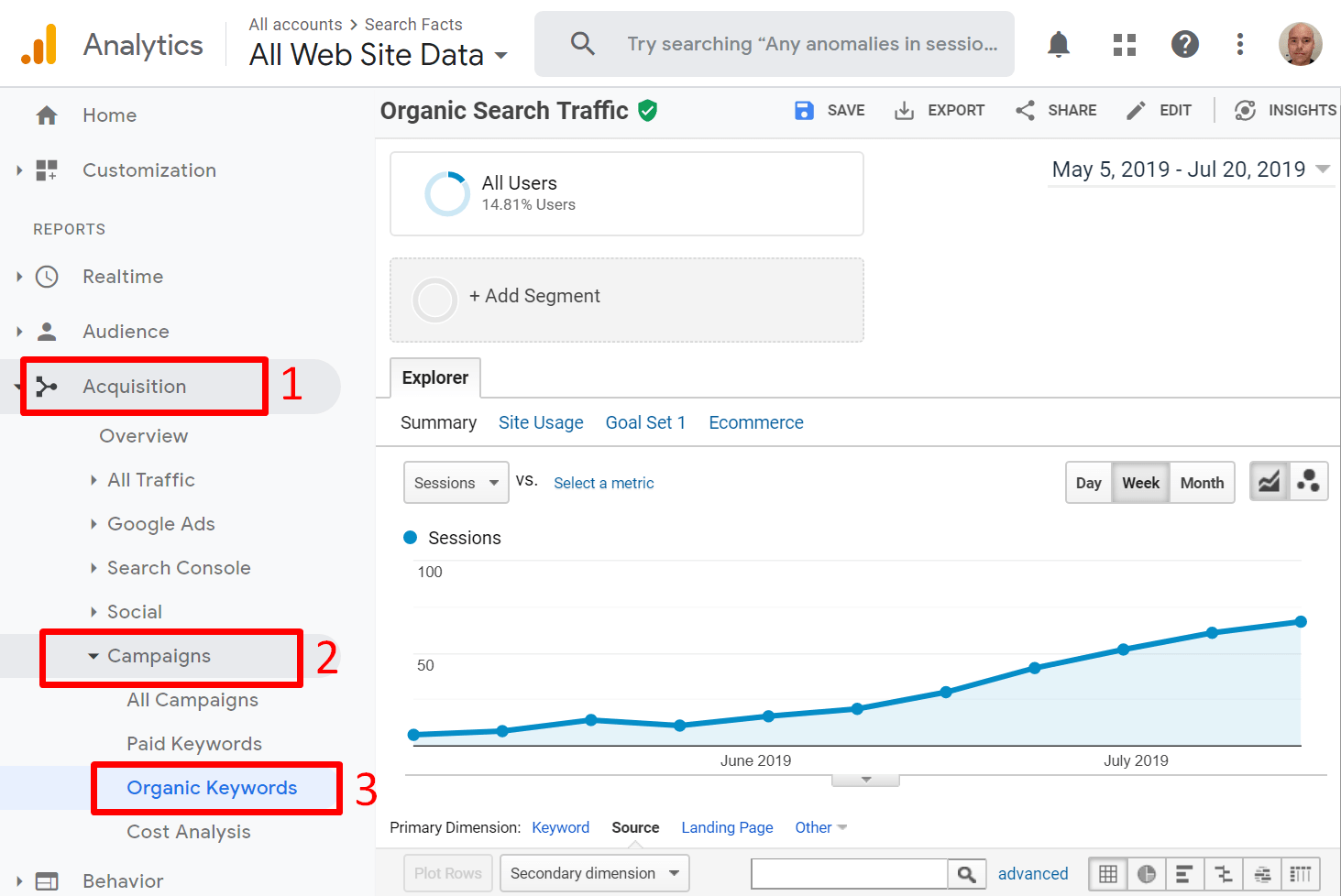Click the All Users segment card
The image size is (1341, 896).
pos(627,194)
